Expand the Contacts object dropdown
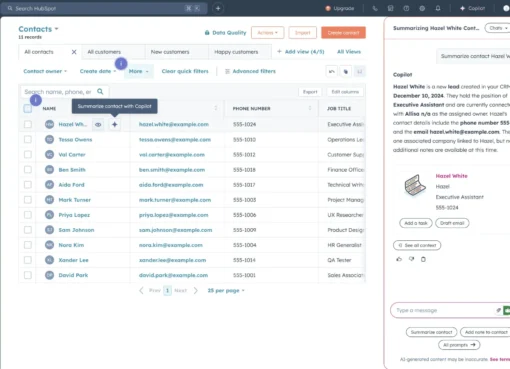510x369 pixels. [38, 29]
